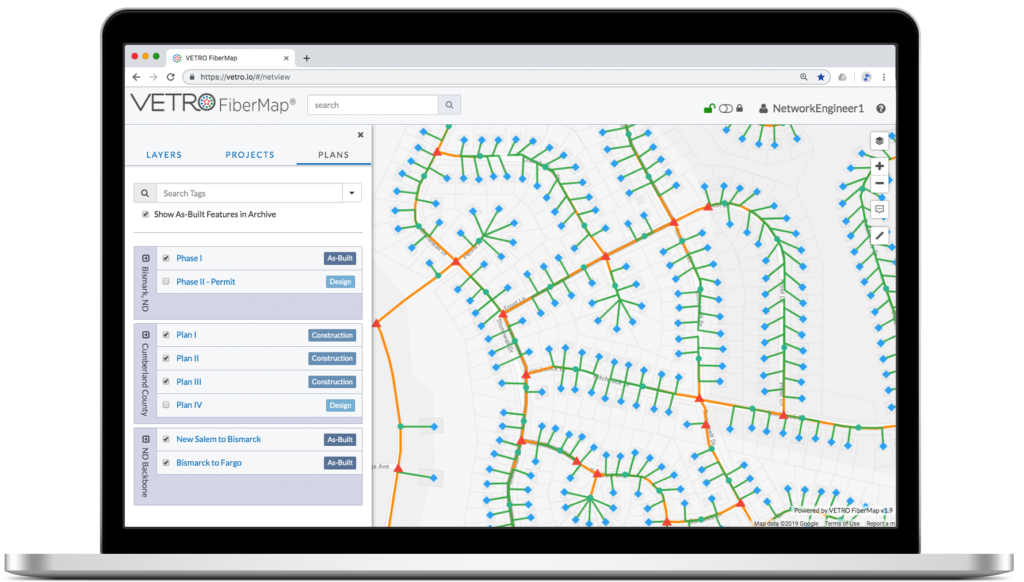The height and width of the screenshot is (582, 1024).
Task: Focus the VETRO FiberMap search field
Action: click(373, 105)
